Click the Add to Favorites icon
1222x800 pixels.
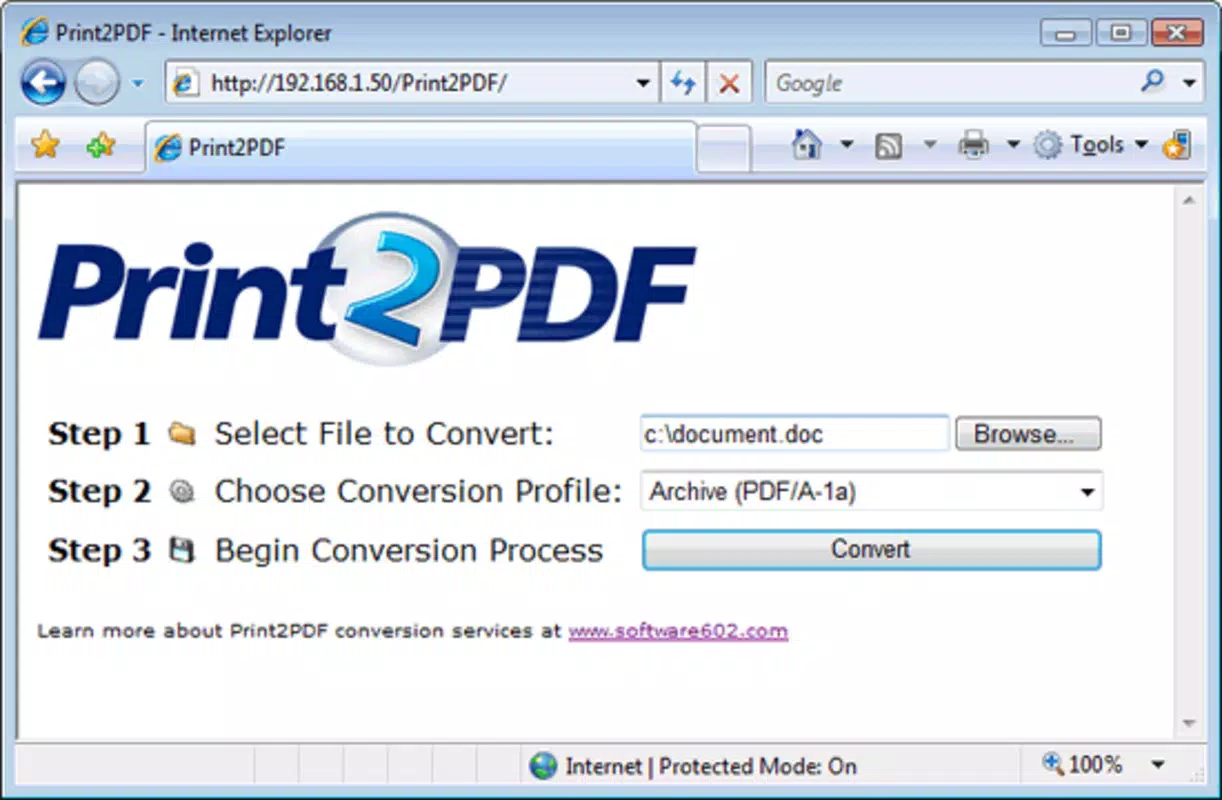pos(101,146)
